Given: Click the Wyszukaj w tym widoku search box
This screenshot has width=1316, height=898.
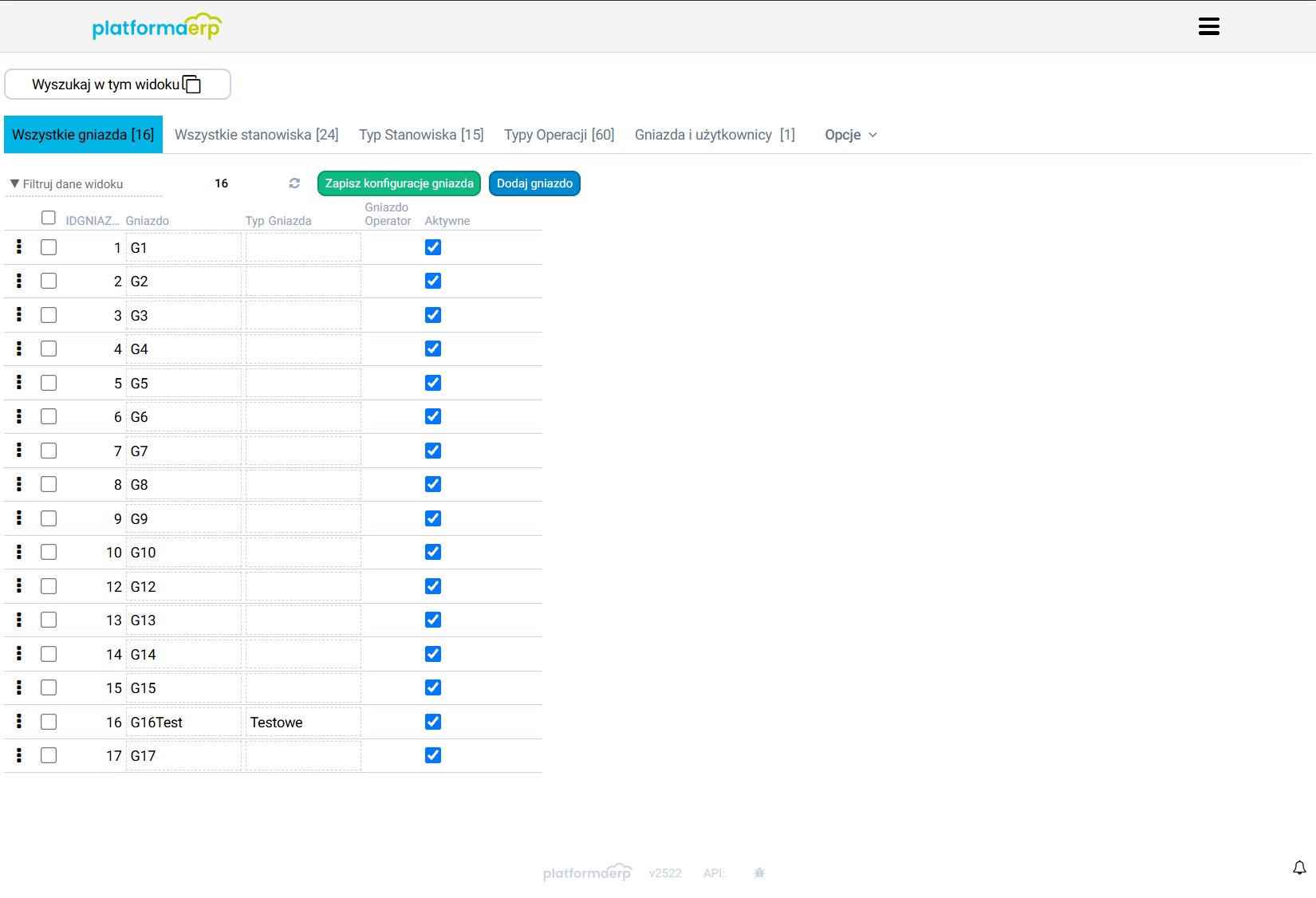Looking at the screenshot, I should (x=117, y=85).
